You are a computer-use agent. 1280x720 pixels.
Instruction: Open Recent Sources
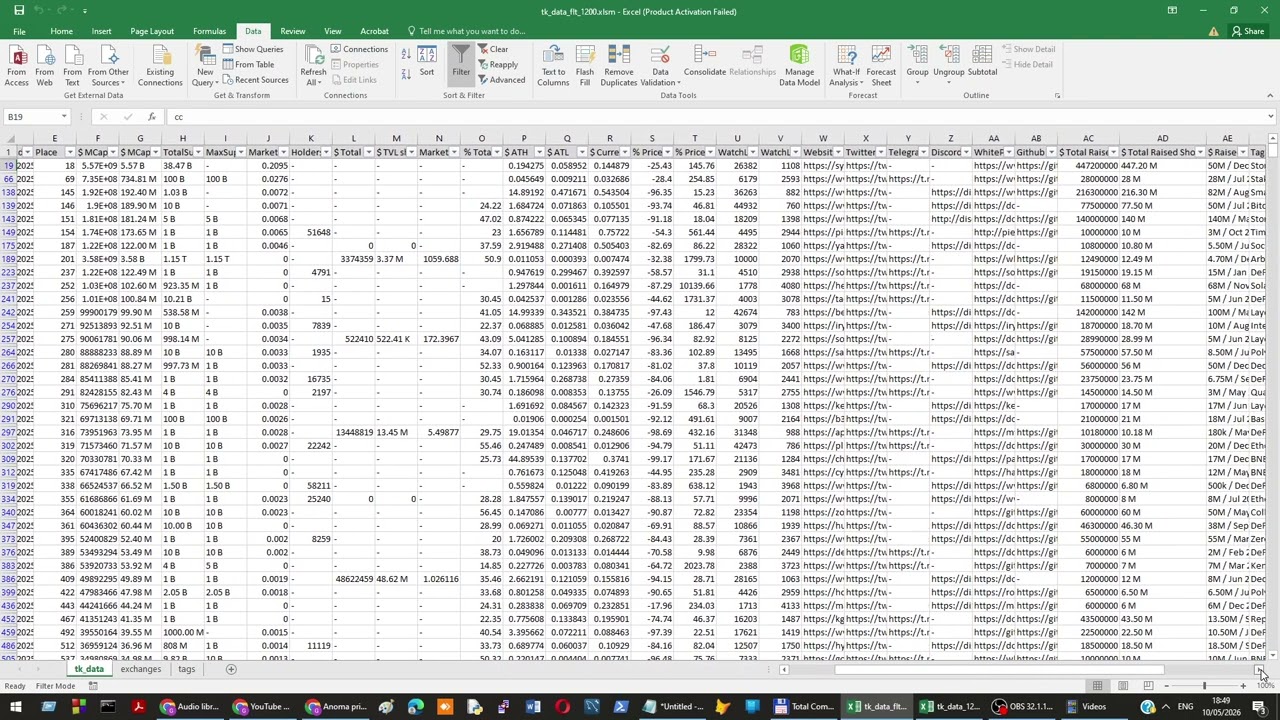tap(255, 80)
